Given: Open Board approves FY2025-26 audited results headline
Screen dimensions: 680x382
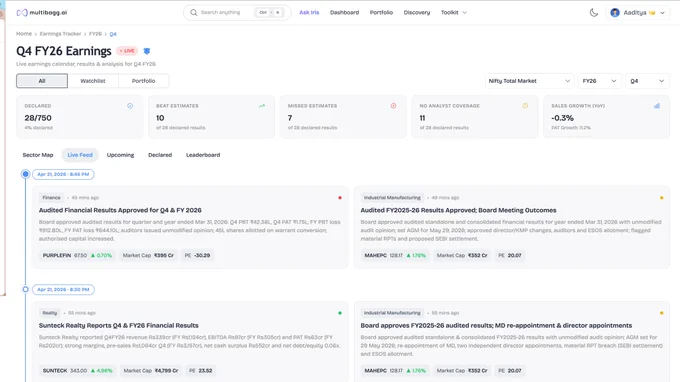Looking at the screenshot, I should [496, 326].
